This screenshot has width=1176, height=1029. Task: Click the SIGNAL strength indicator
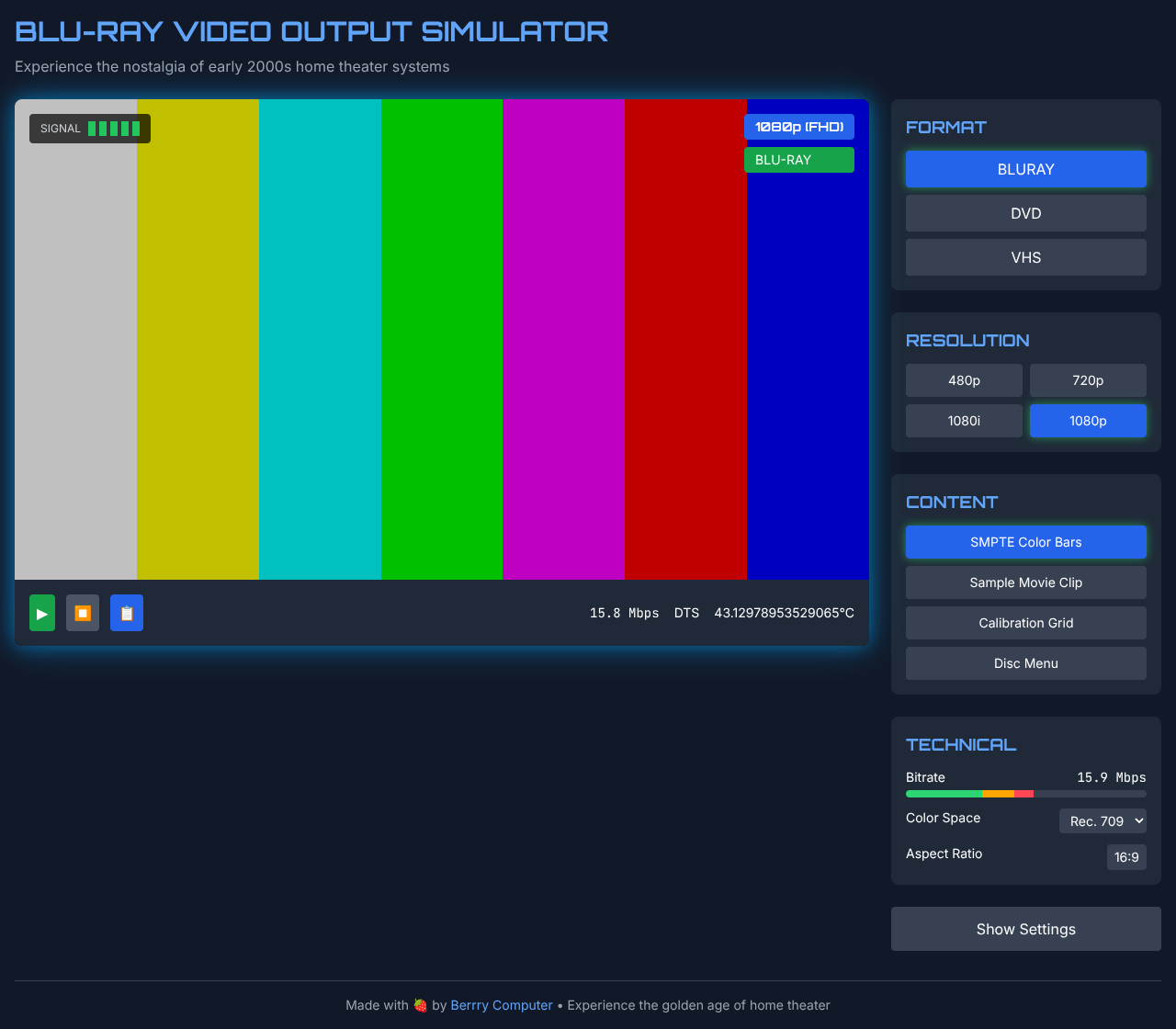pyautogui.click(x=89, y=129)
